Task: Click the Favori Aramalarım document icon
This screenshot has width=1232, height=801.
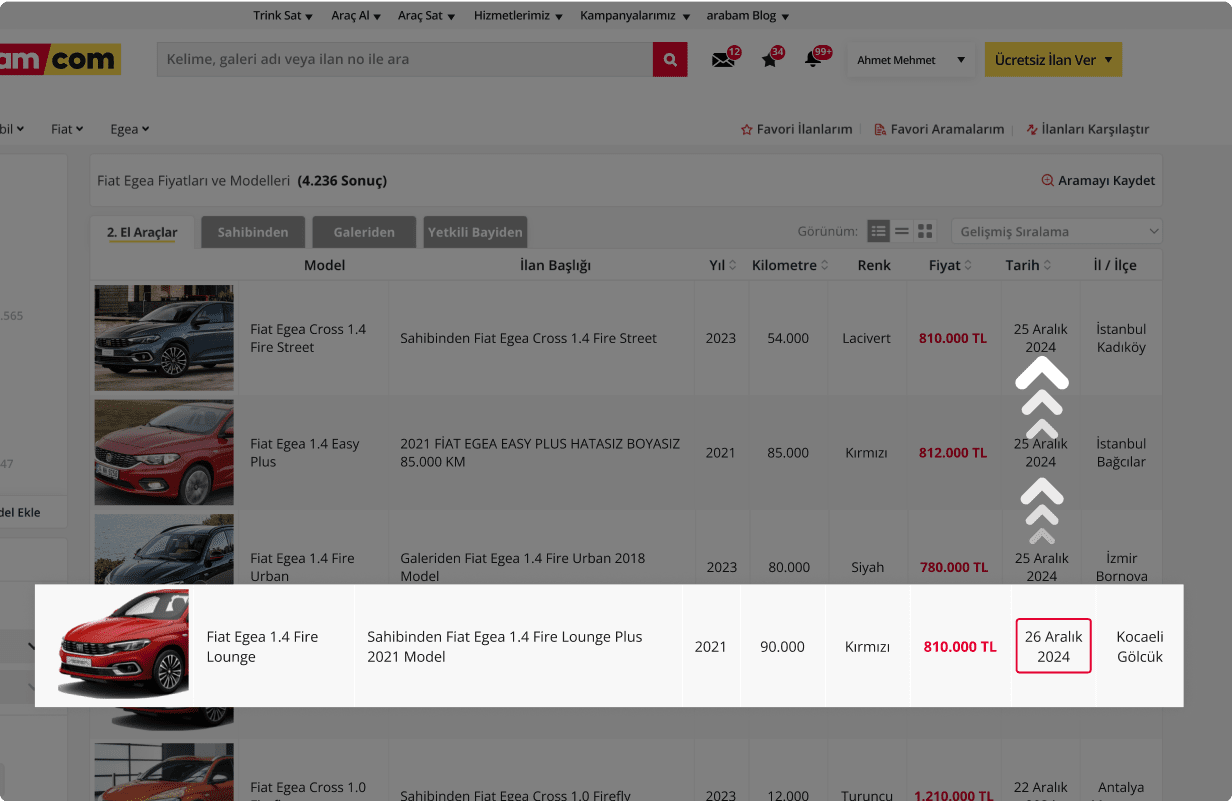Action: [x=880, y=129]
